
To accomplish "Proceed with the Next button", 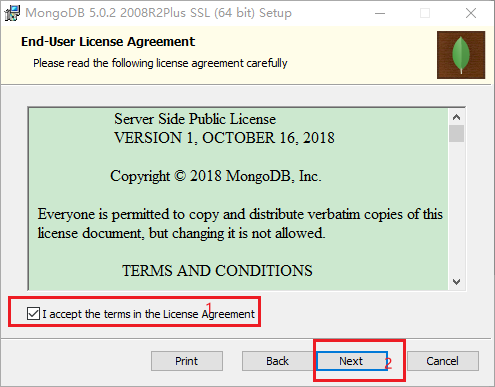I will 352,361.
